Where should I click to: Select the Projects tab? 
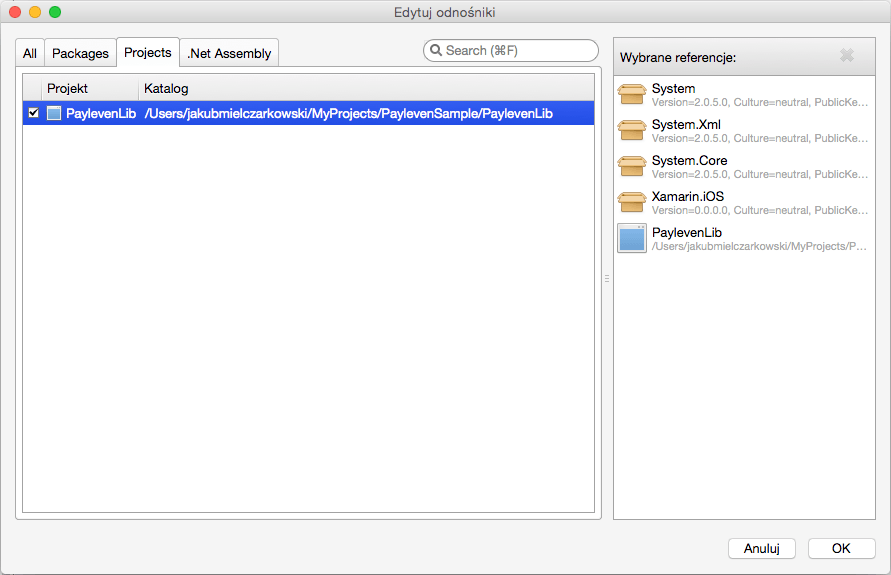(x=148, y=52)
